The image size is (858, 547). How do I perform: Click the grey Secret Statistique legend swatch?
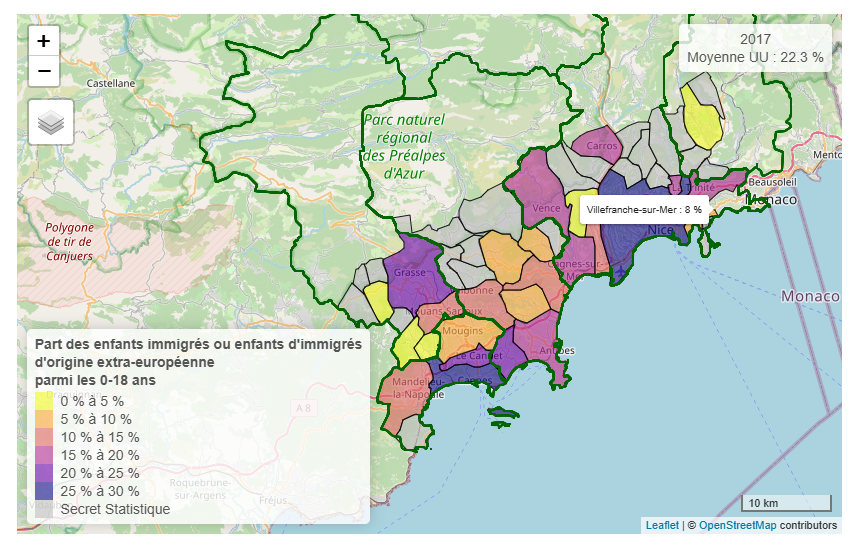45,509
